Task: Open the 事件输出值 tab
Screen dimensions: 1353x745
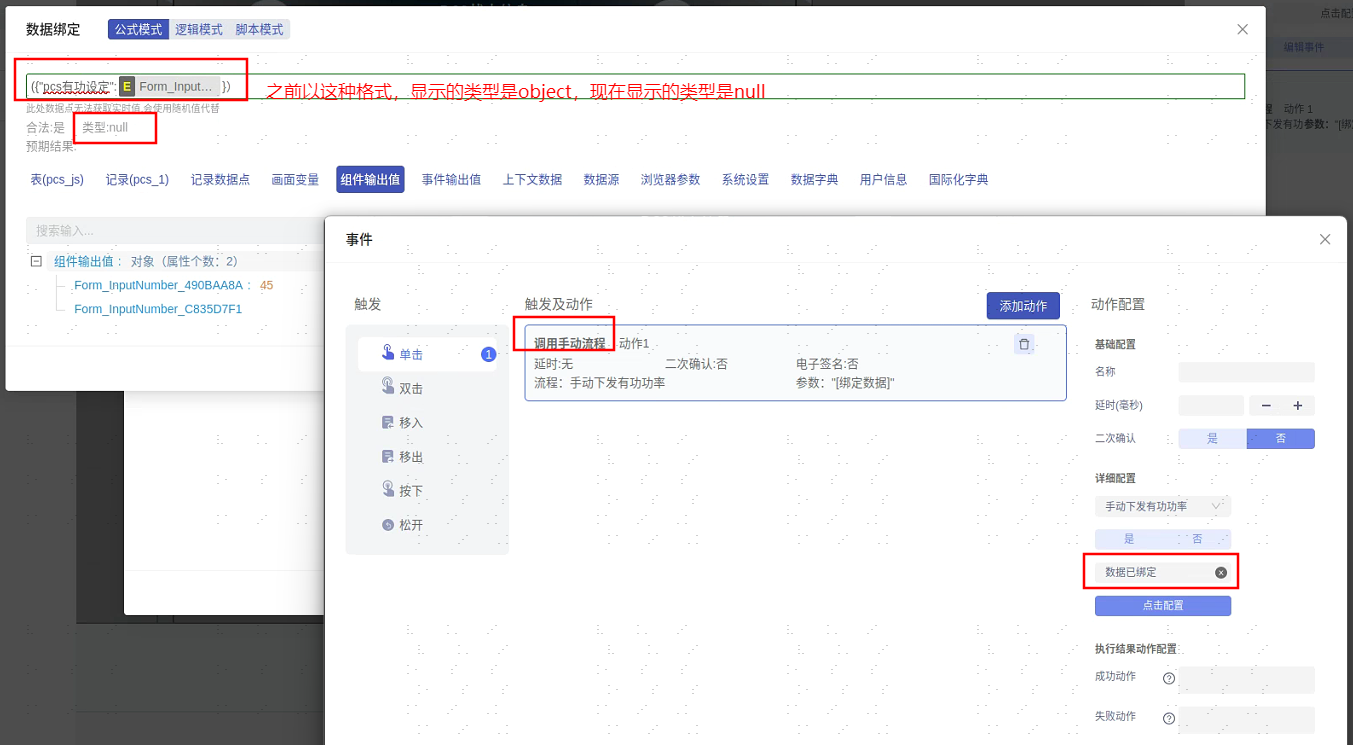Action: tap(451, 179)
